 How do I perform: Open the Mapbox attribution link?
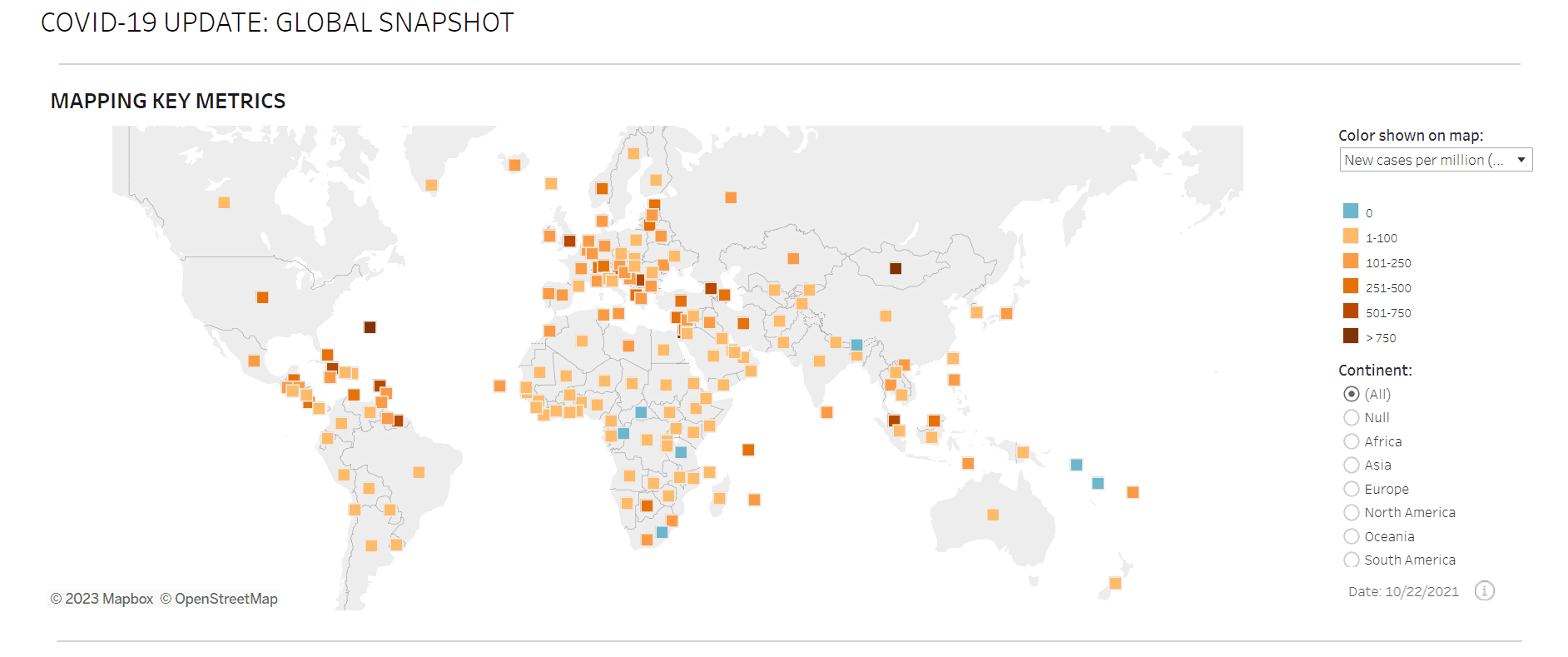(102, 599)
